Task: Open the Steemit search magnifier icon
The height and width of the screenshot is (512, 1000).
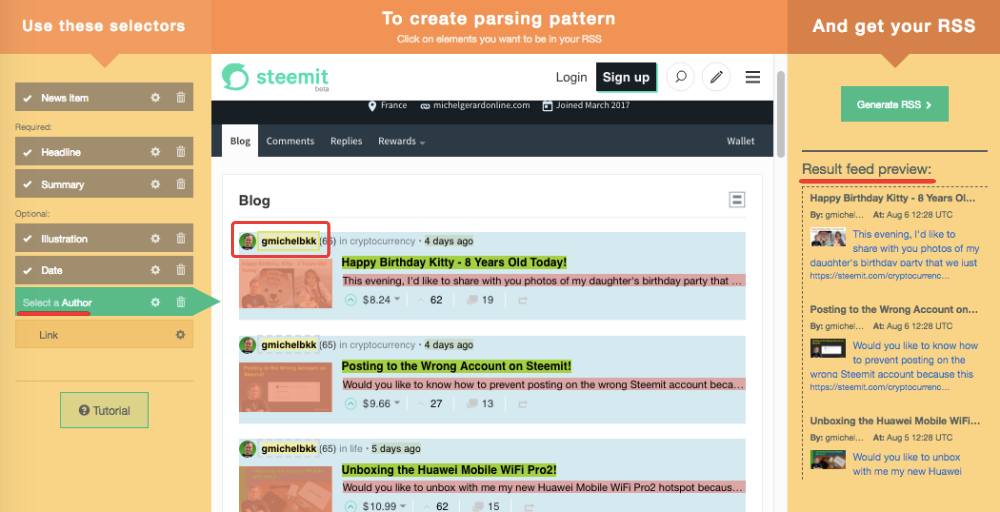Action: 680,77
